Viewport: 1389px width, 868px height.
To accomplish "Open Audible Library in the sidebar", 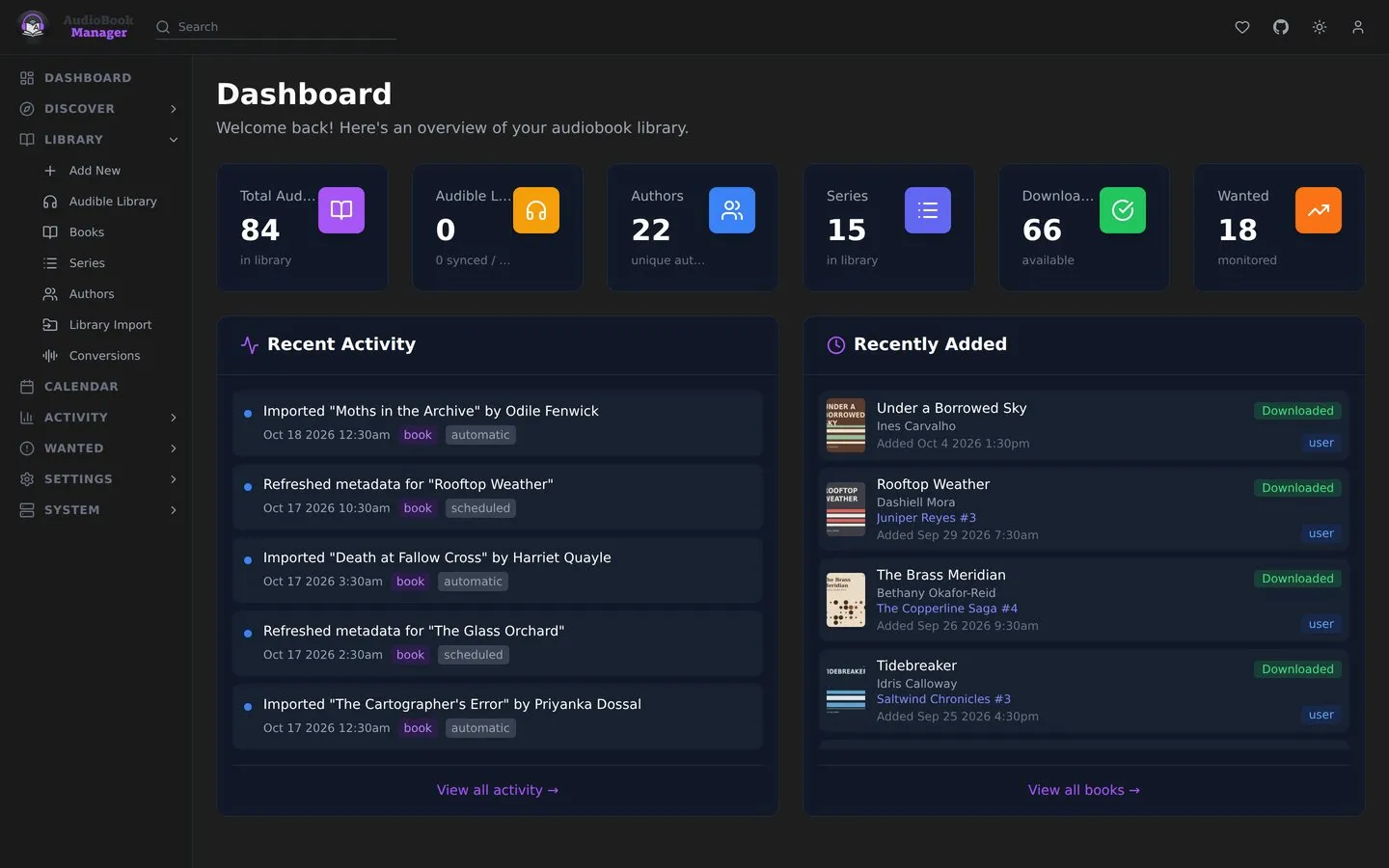I will 112,202.
